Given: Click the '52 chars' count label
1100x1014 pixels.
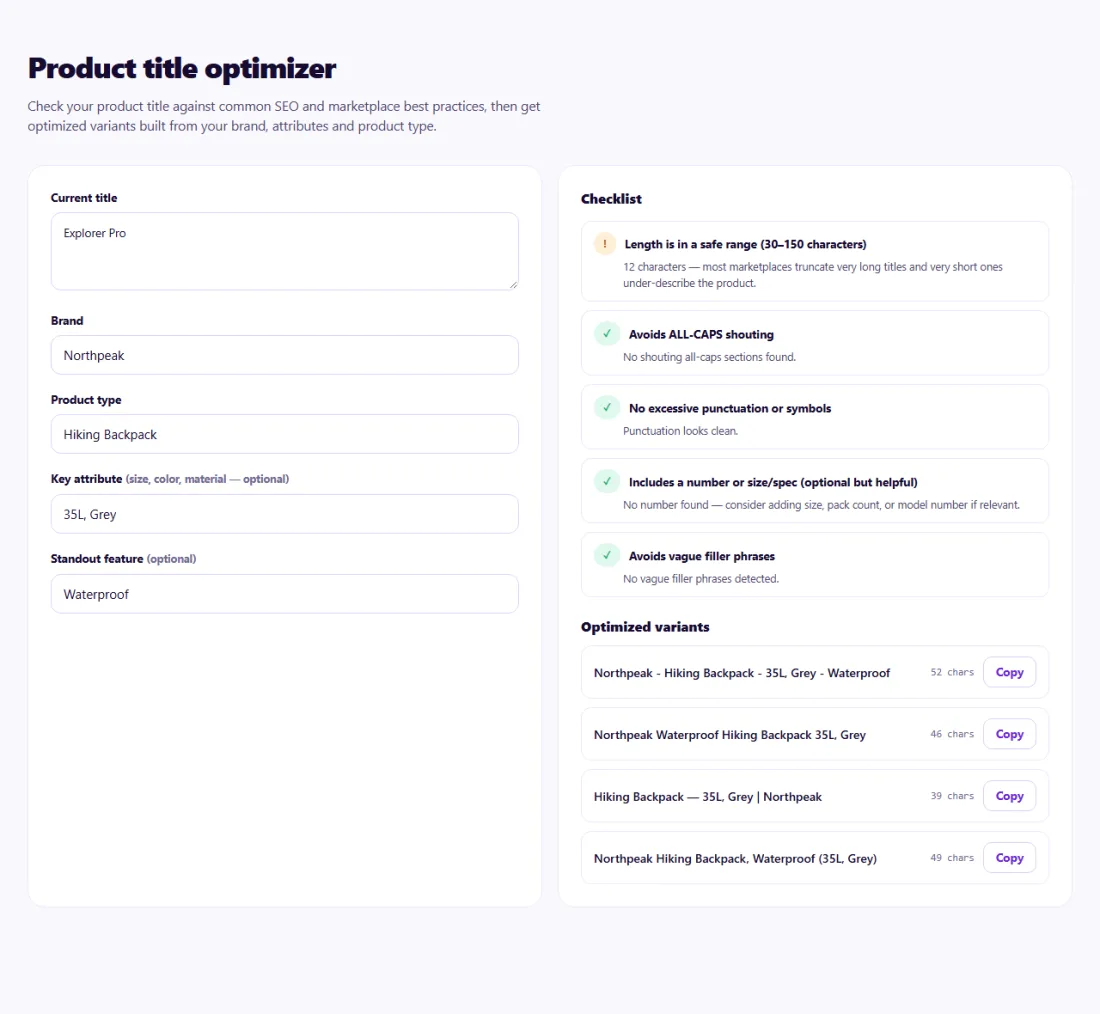Looking at the screenshot, I should pos(952,672).
